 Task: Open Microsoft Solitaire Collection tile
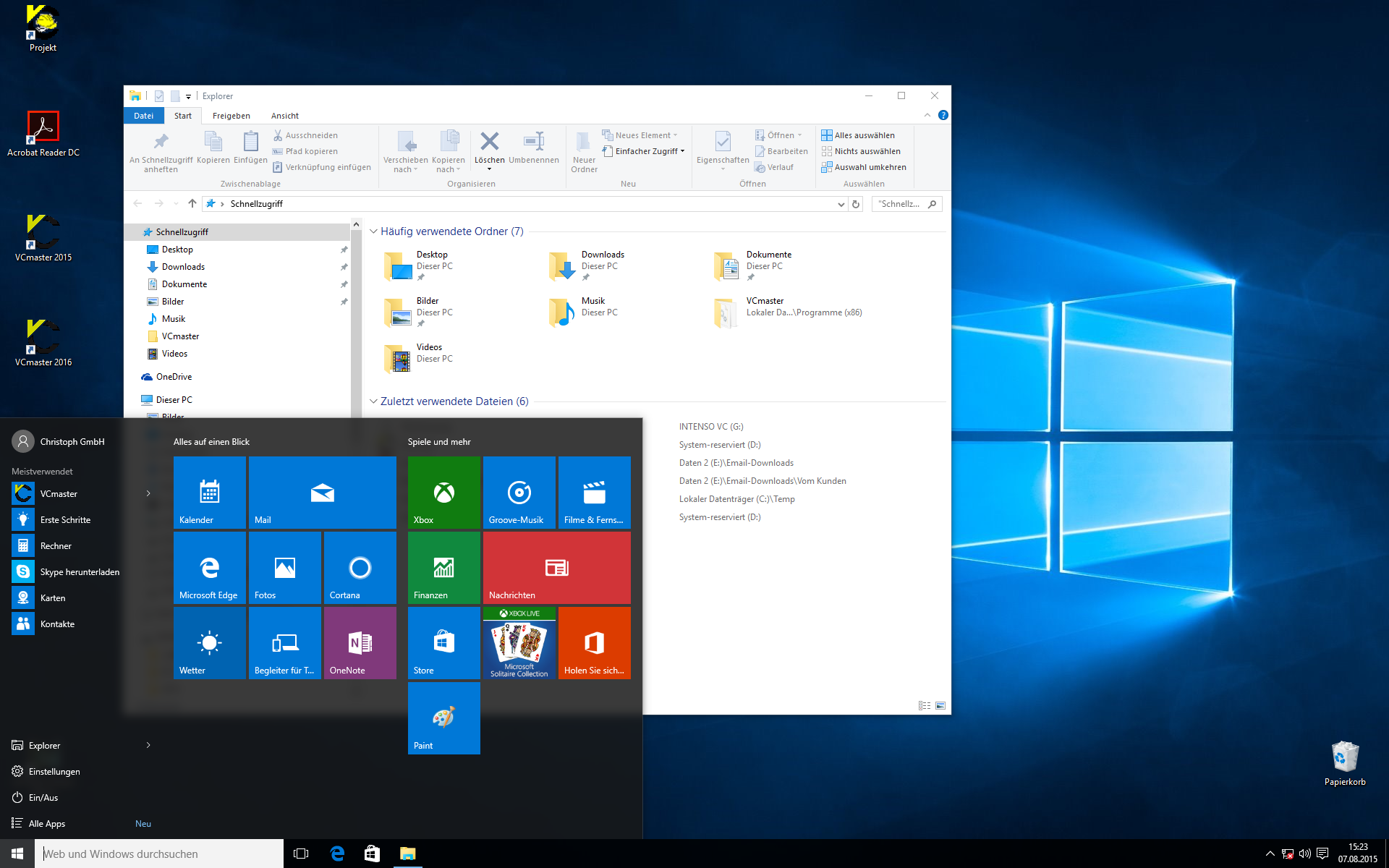tap(519, 643)
